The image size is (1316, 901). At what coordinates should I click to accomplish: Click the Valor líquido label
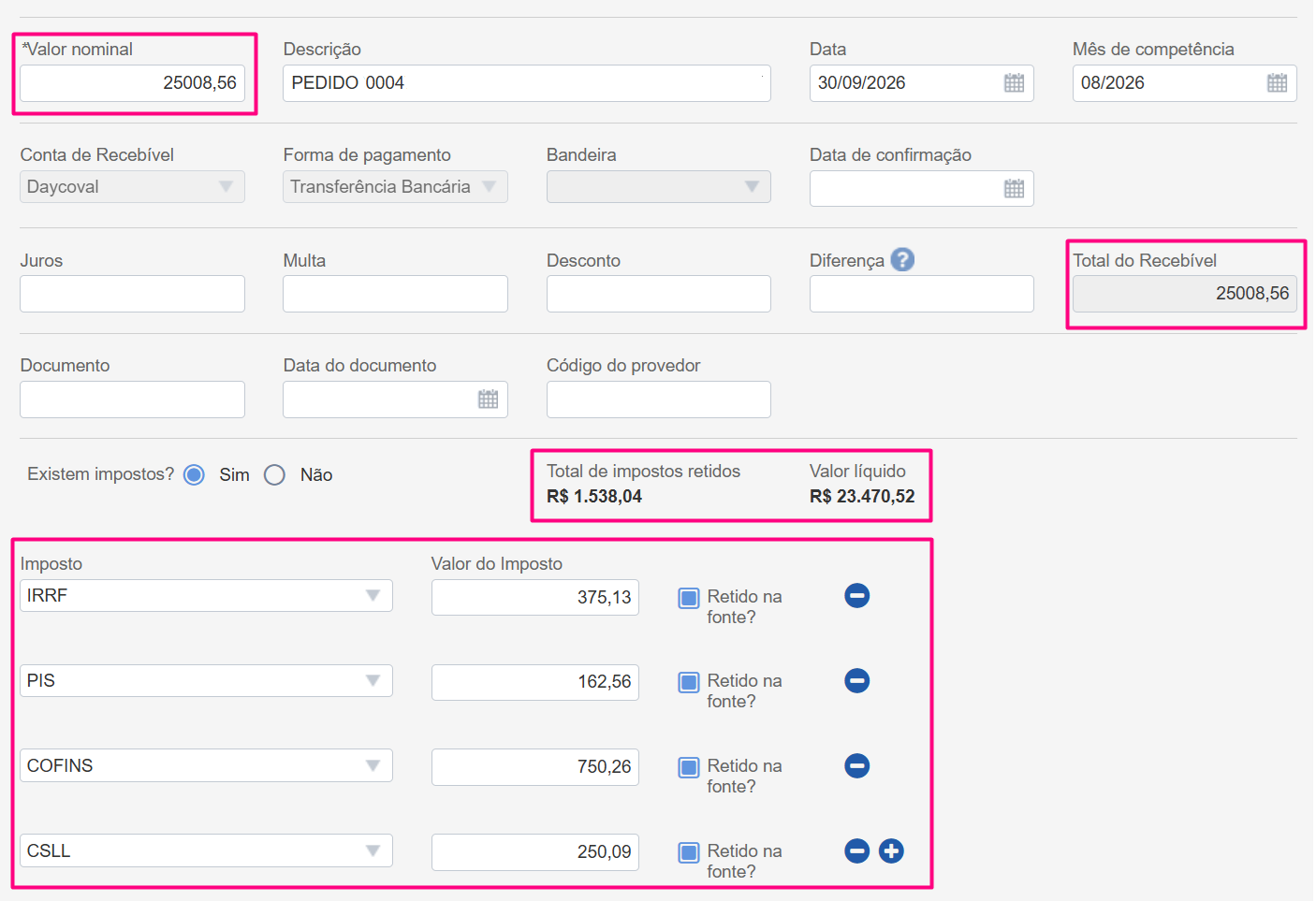(857, 472)
